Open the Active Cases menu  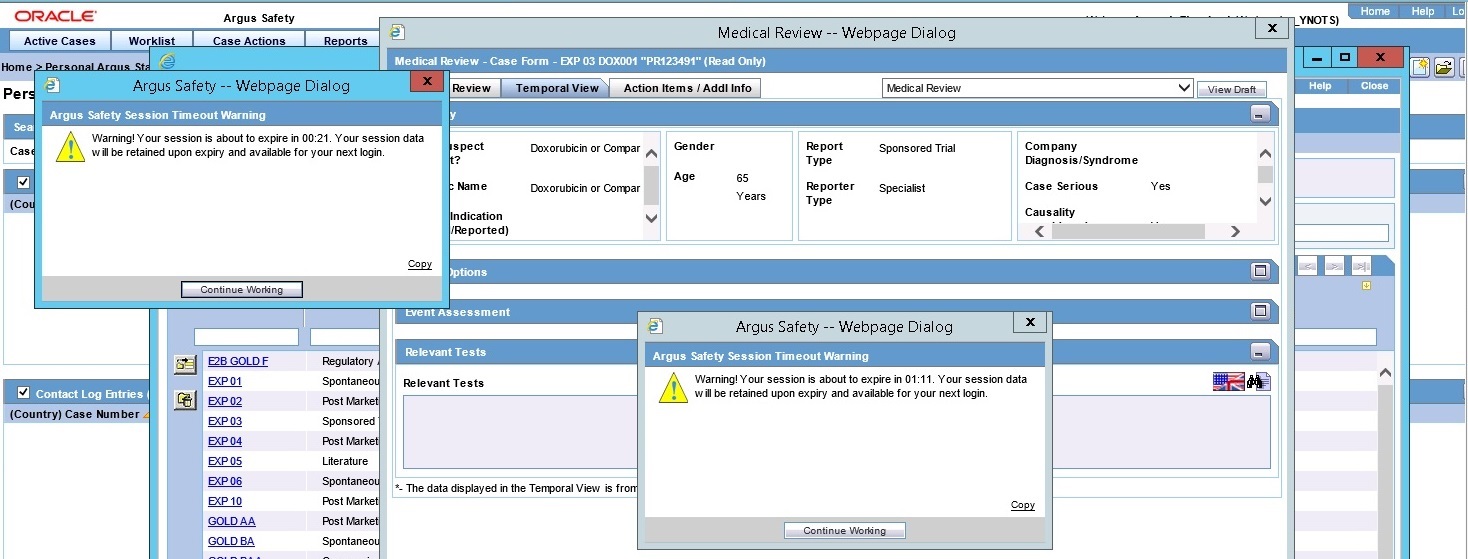click(x=60, y=41)
